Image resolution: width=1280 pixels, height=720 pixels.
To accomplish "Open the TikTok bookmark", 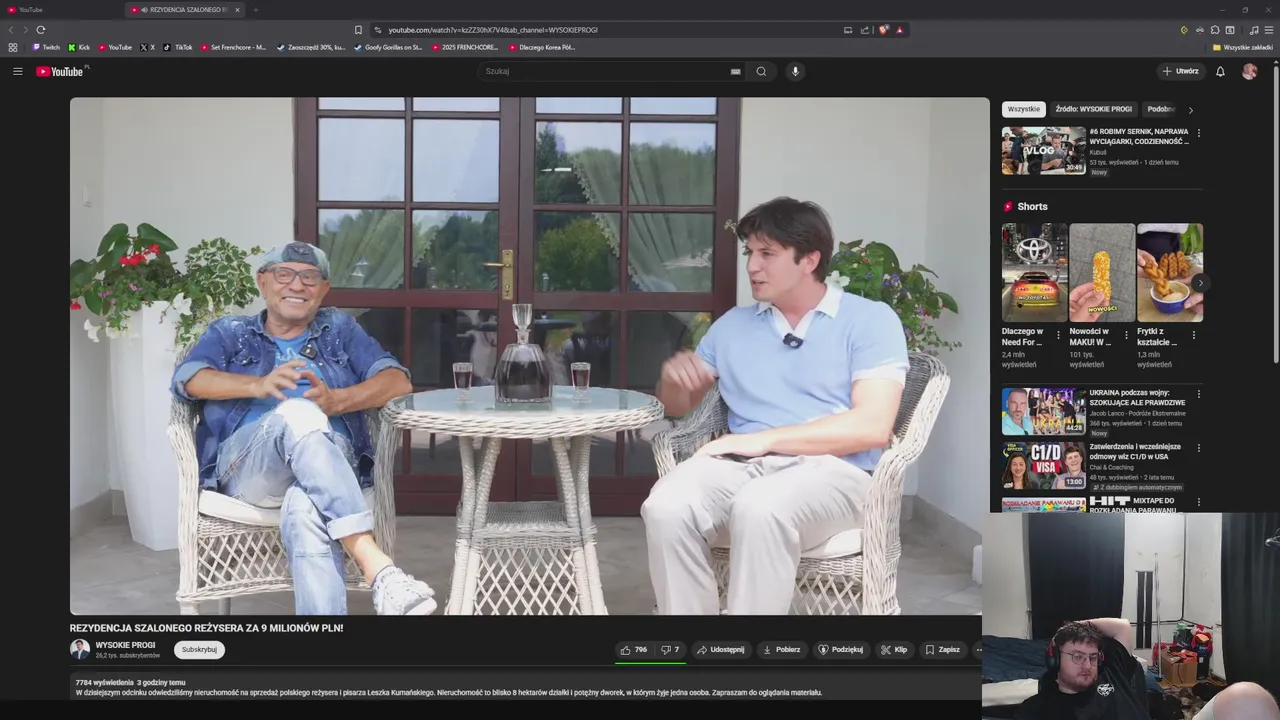I will click(178, 47).
